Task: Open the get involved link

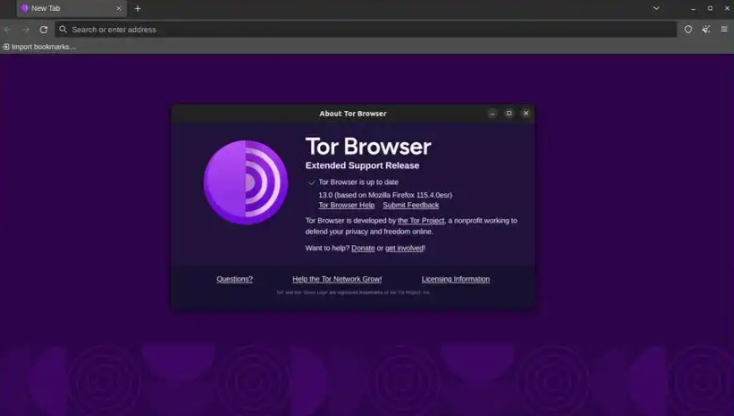Action: 404,248
